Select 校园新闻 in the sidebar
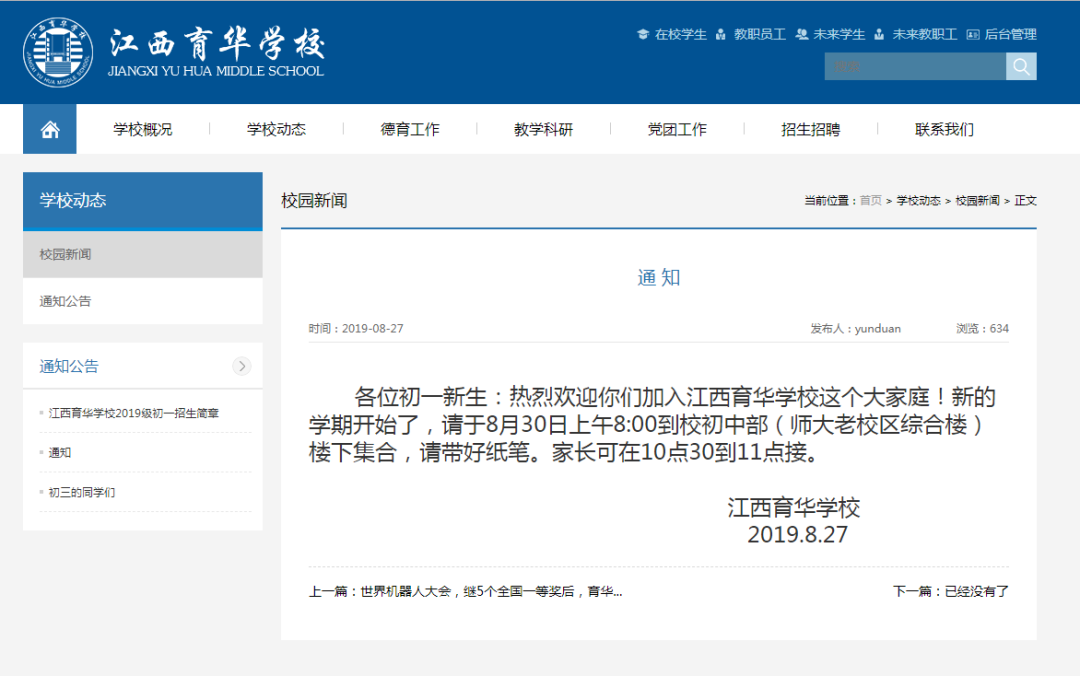 [x=143, y=254]
